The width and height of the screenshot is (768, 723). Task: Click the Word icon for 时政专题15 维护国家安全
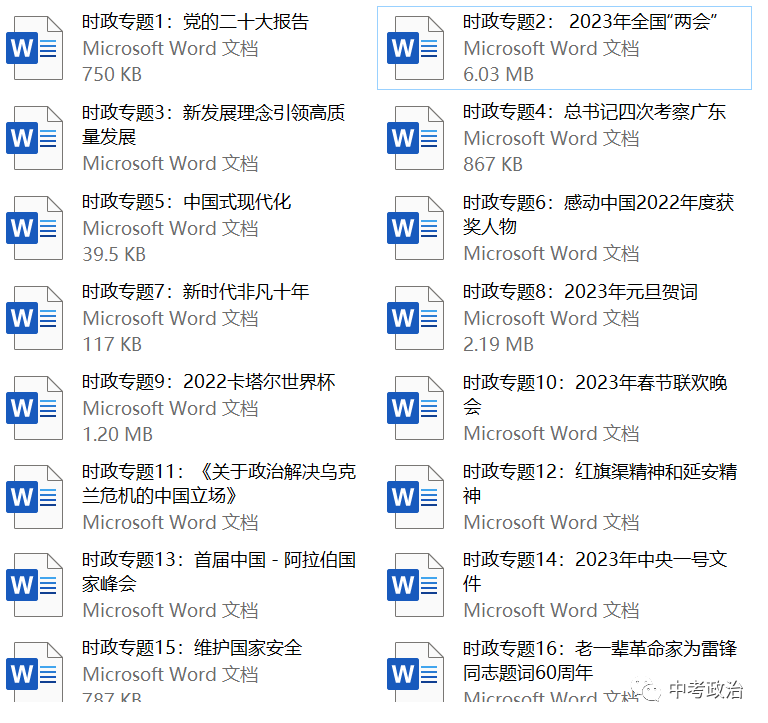34,672
